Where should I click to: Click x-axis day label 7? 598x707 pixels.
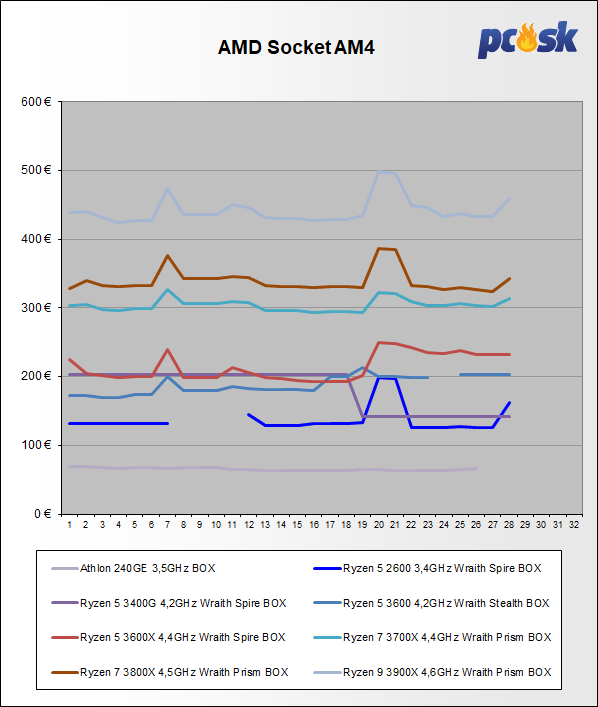167,525
